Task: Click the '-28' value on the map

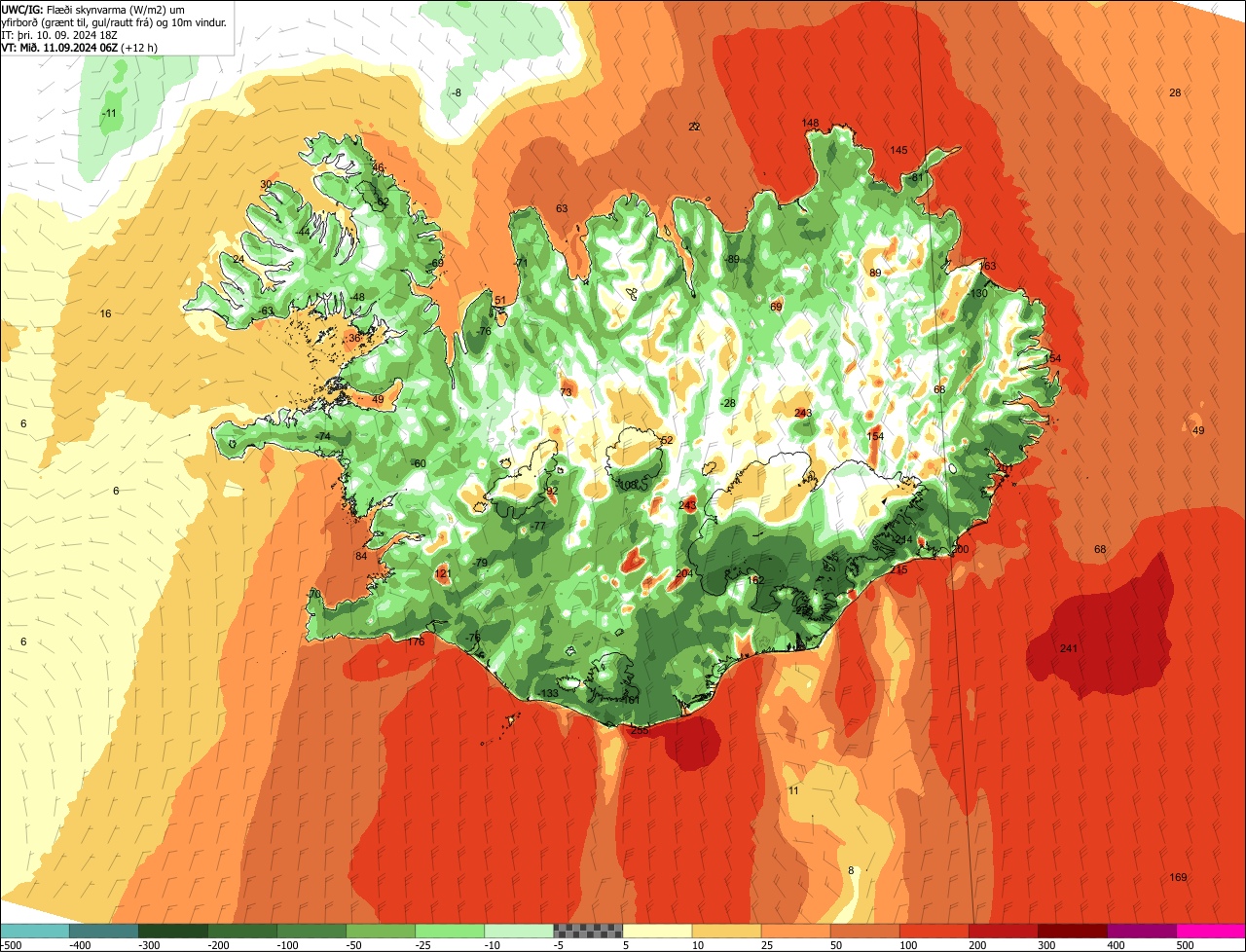Action: coord(728,403)
